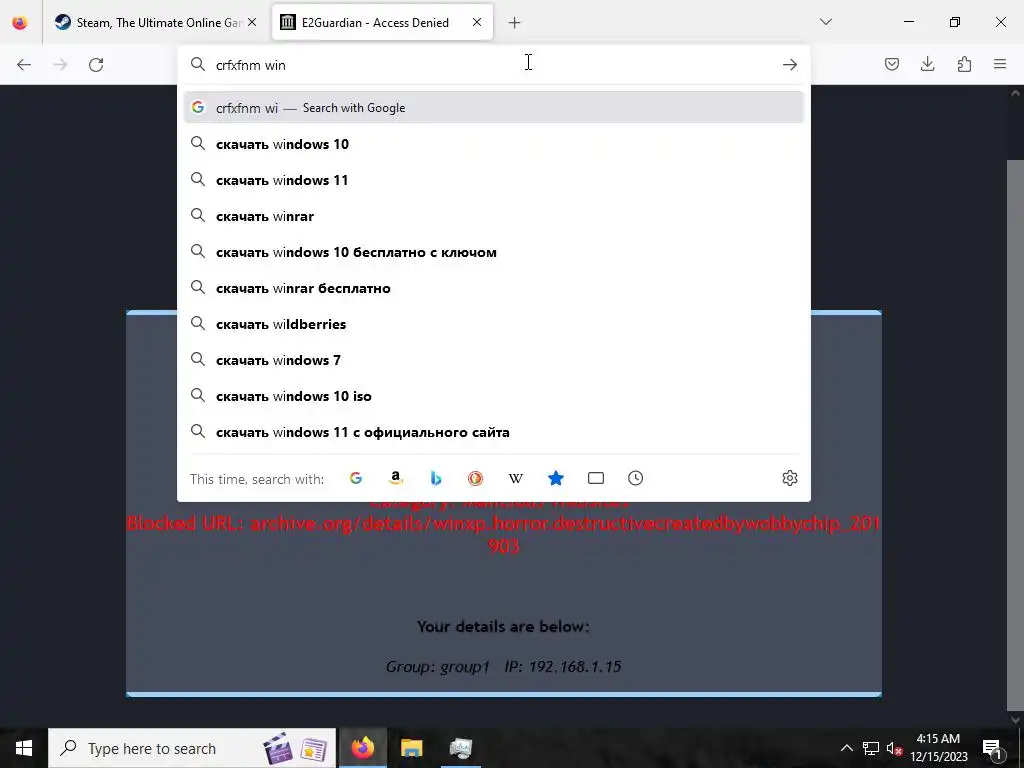Search this time with Google
1024x768 pixels.
coord(356,478)
